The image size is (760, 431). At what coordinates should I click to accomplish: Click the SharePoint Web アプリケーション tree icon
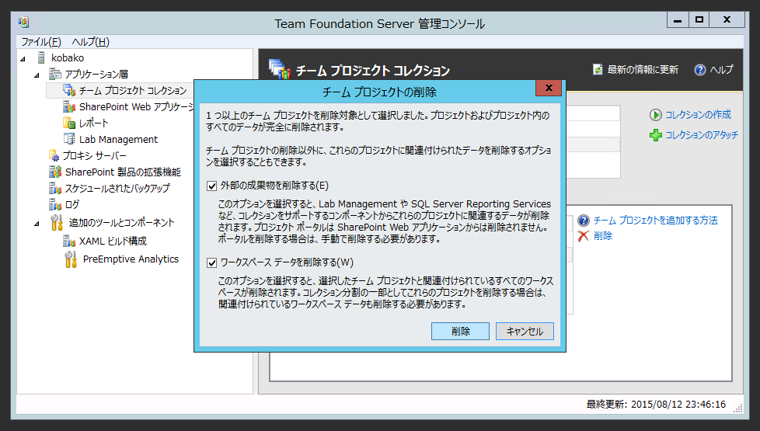pos(69,107)
